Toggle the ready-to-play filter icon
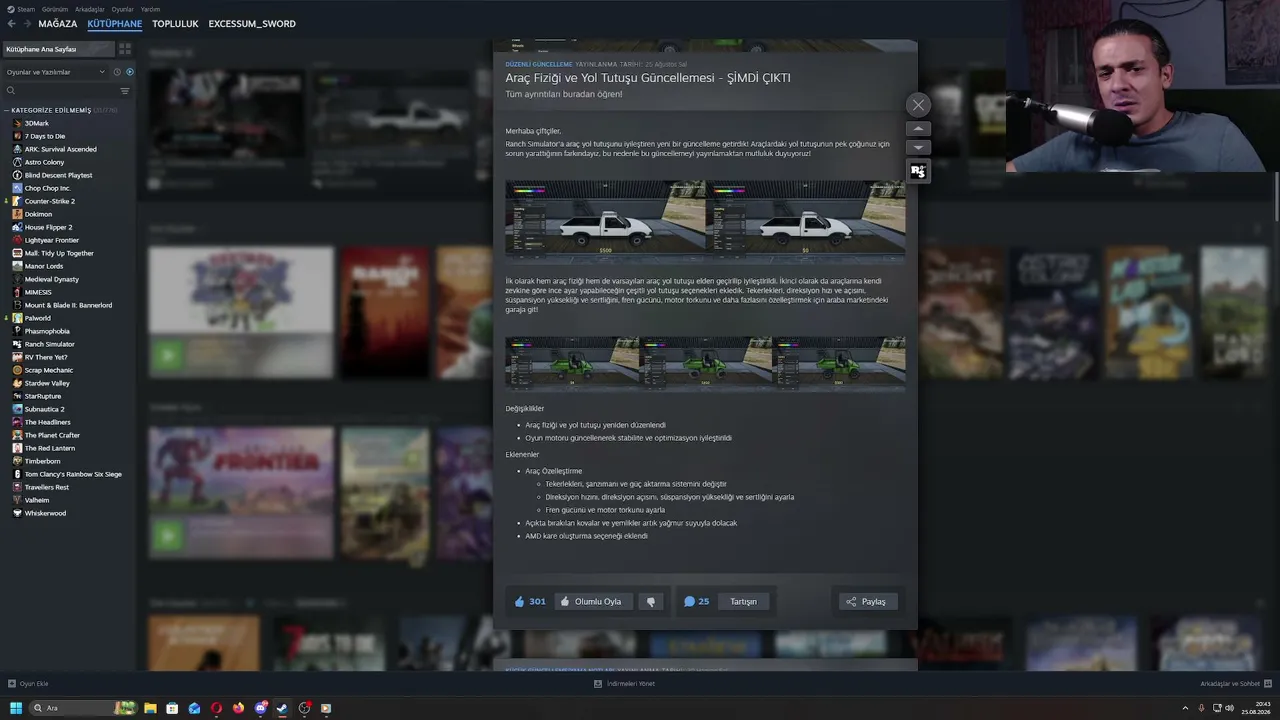Image resolution: width=1280 pixels, height=720 pixels. pyautogui.click(x=129, y=72)
